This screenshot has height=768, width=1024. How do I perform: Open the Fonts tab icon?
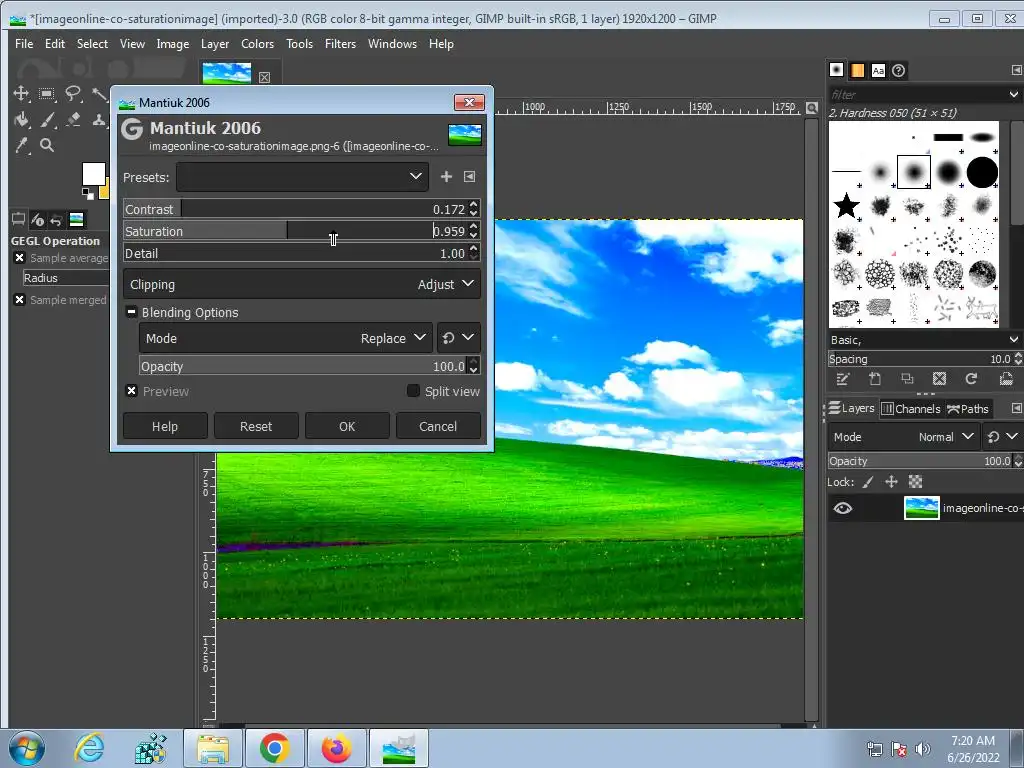click(878, 70)
